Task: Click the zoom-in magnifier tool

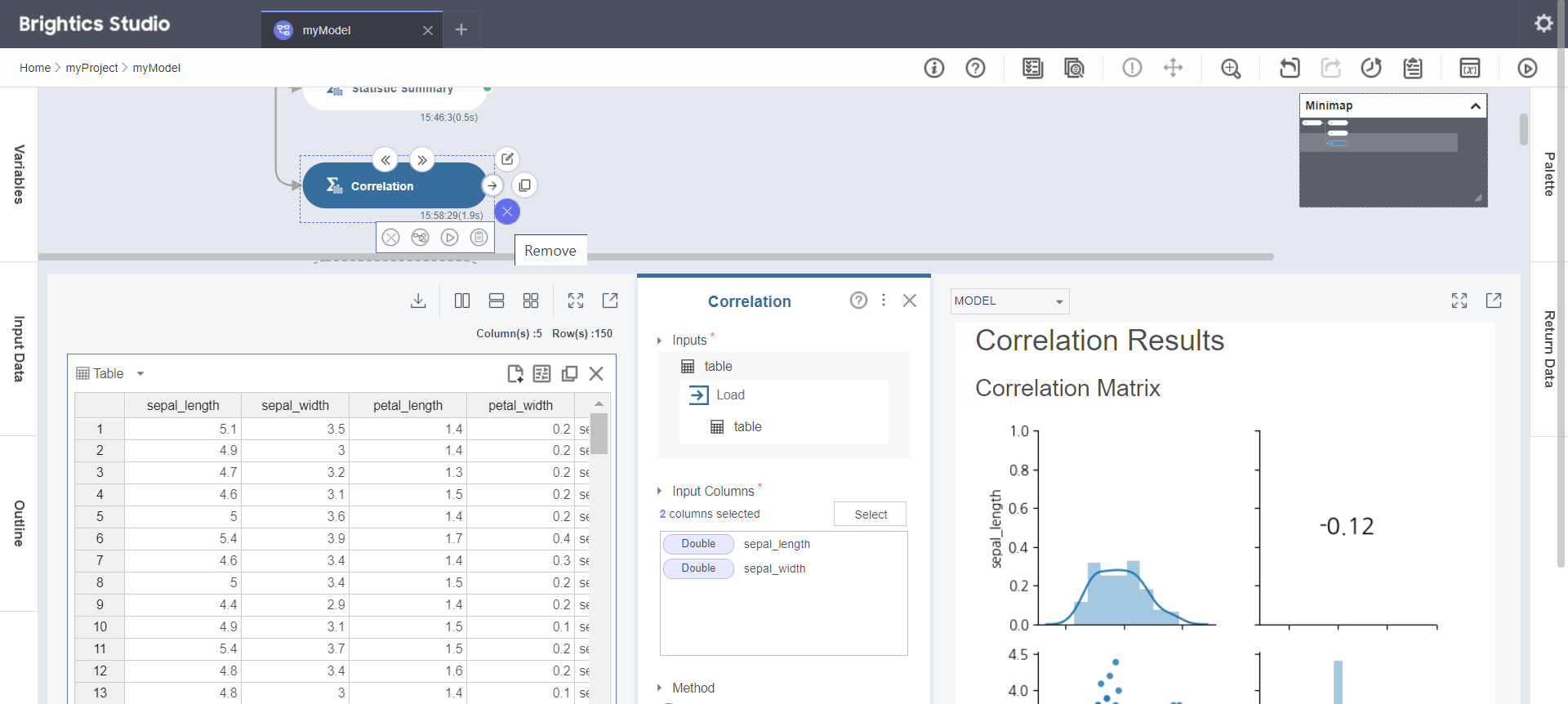Action: point(1231,68)
